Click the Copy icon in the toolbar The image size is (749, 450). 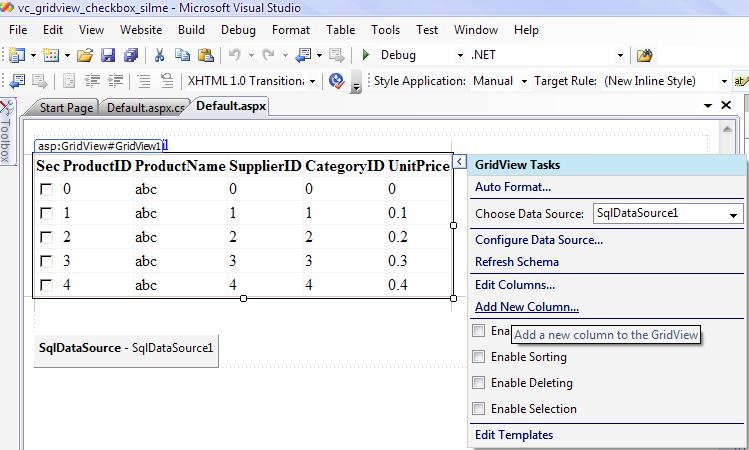pos(182,55)
